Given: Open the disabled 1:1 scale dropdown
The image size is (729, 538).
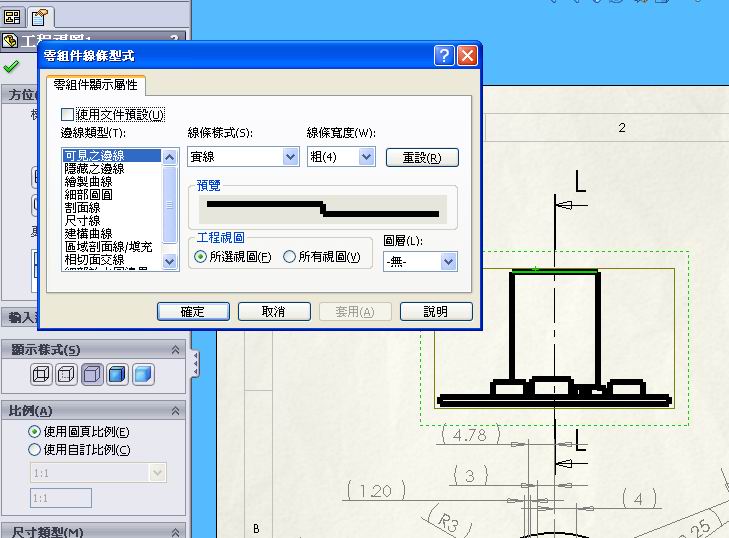Looking at the screenshot, I should click(x=157, y=473).
